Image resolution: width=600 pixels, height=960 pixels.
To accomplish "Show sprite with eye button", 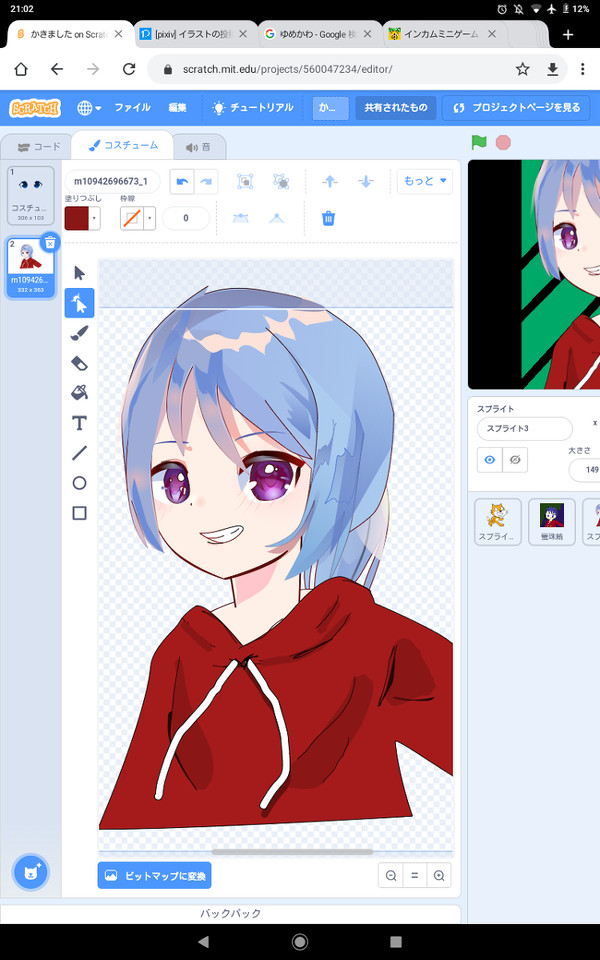I will click(x=490, y=460).
